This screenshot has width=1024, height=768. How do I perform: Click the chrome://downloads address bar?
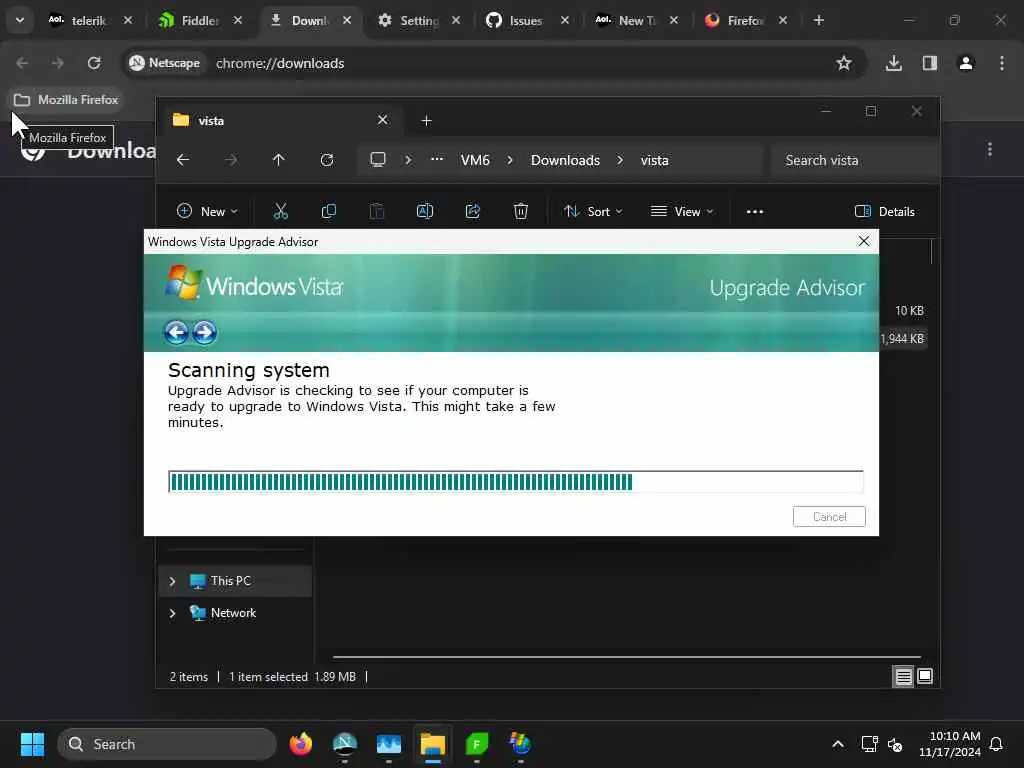coord(280,63)
